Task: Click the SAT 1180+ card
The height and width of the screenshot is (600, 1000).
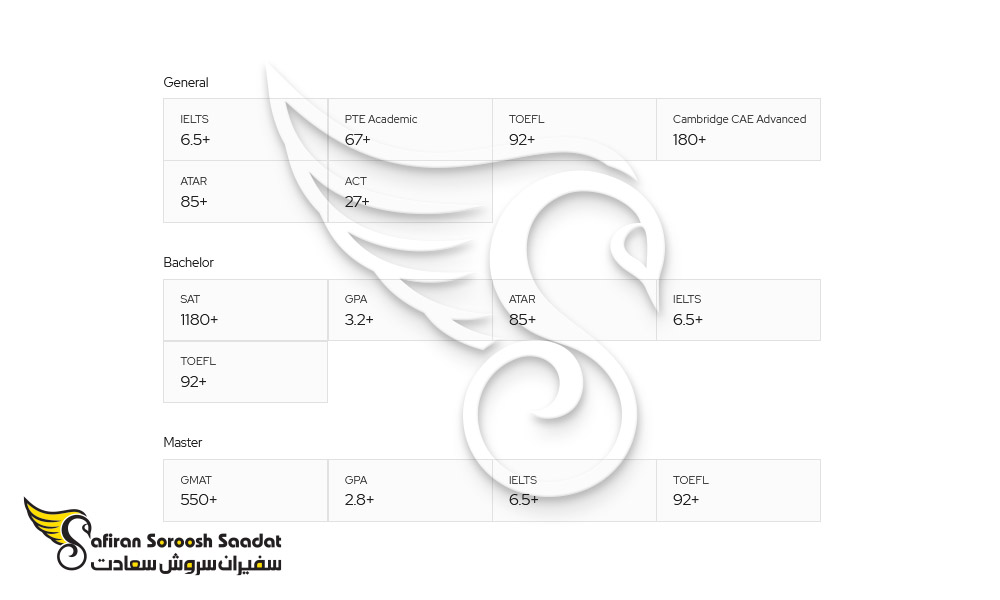Action: click(246, 310)
